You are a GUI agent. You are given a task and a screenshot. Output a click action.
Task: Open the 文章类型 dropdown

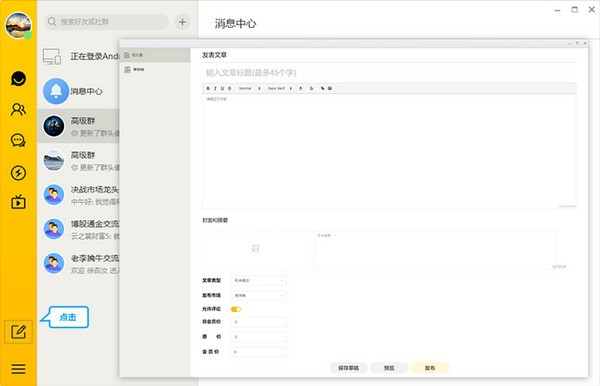pyautogui.click(x=258, y=280)
